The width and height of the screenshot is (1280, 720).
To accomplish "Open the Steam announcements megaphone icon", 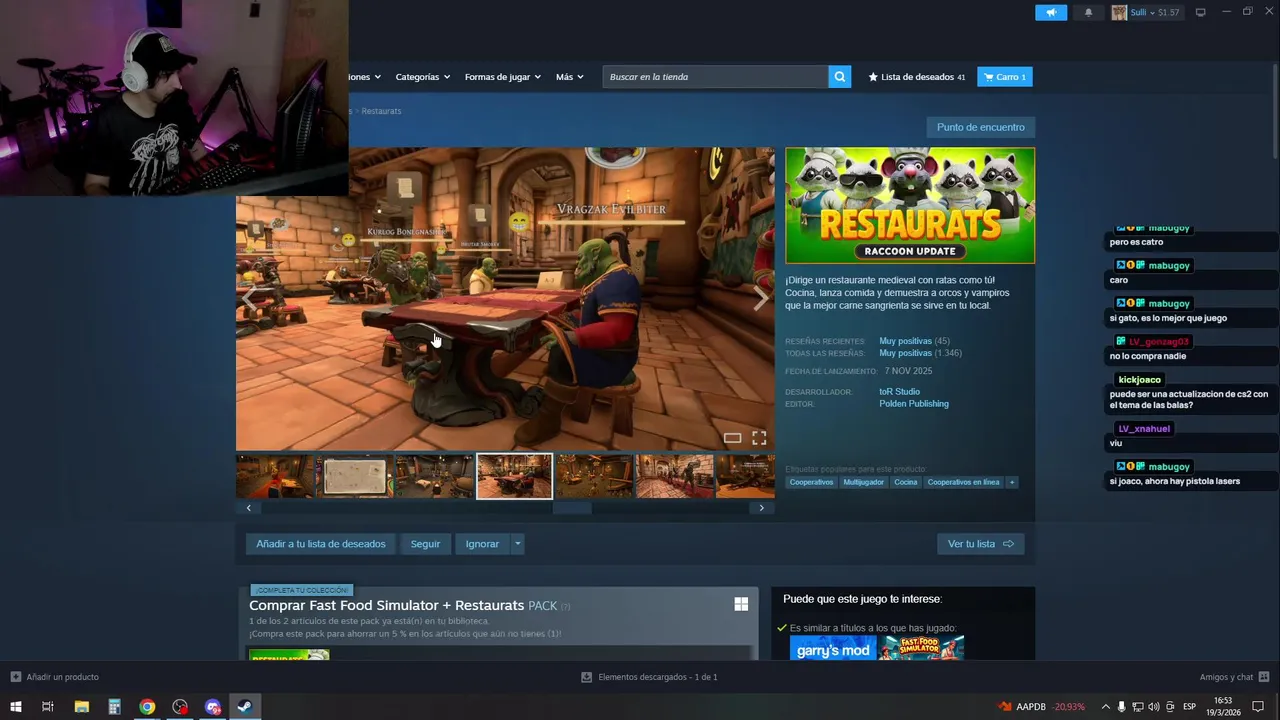I will tap(1051, 12).
